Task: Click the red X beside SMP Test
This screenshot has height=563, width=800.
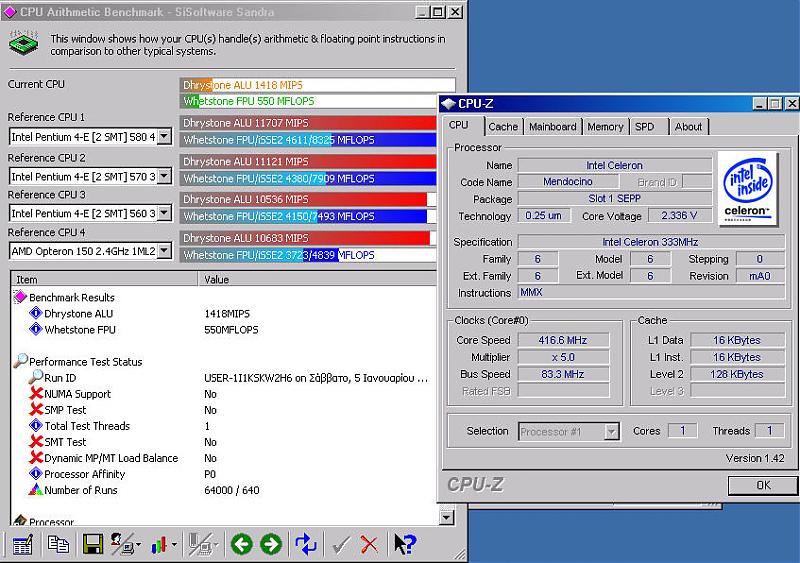Action: pyautogui.click(x=36, y=409)
